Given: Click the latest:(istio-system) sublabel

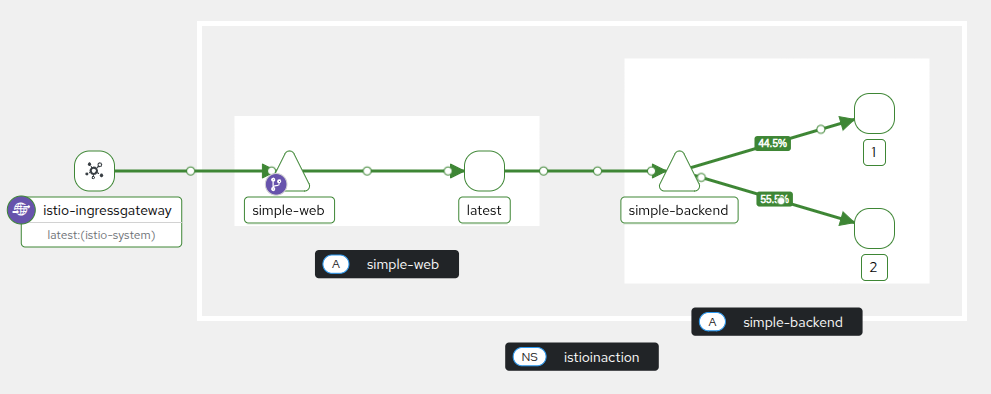Looking at the screenshot, I should point(101,235).
